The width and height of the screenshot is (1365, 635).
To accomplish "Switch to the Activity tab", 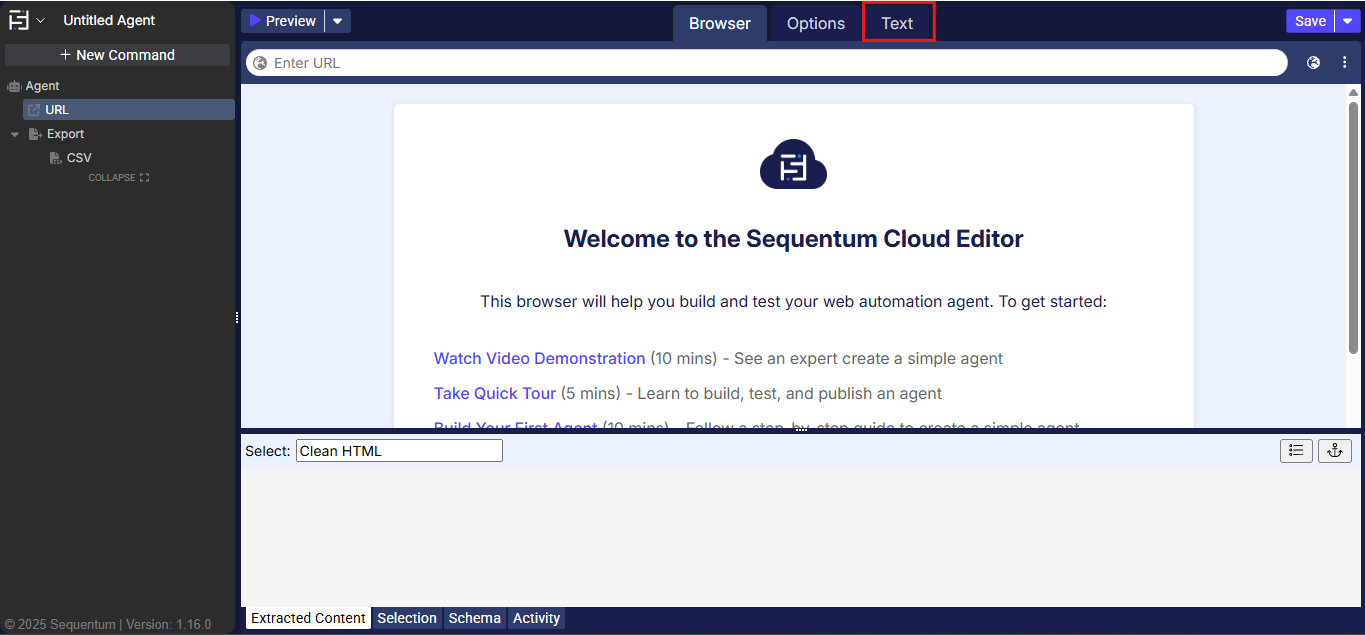I will coord(536,618).
